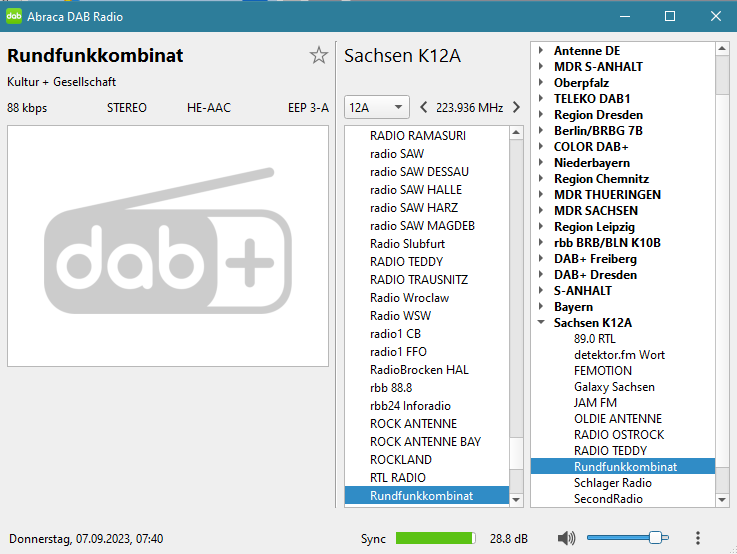This screenshot has height=554, width=737.
Task: Go to next channel frequency arrow
Action: tap(516, 108)
